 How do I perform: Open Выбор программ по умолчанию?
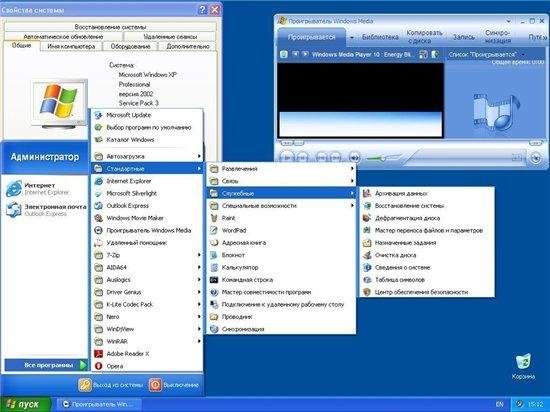tap(147, 127)
